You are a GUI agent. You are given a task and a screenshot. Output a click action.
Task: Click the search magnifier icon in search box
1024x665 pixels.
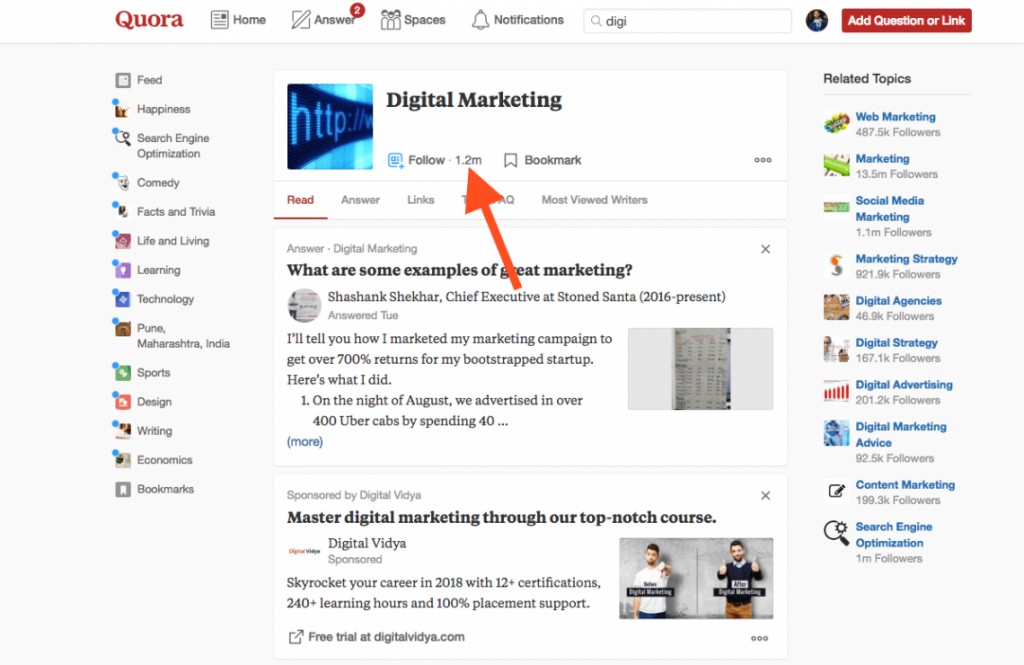(x=596, y=21)
